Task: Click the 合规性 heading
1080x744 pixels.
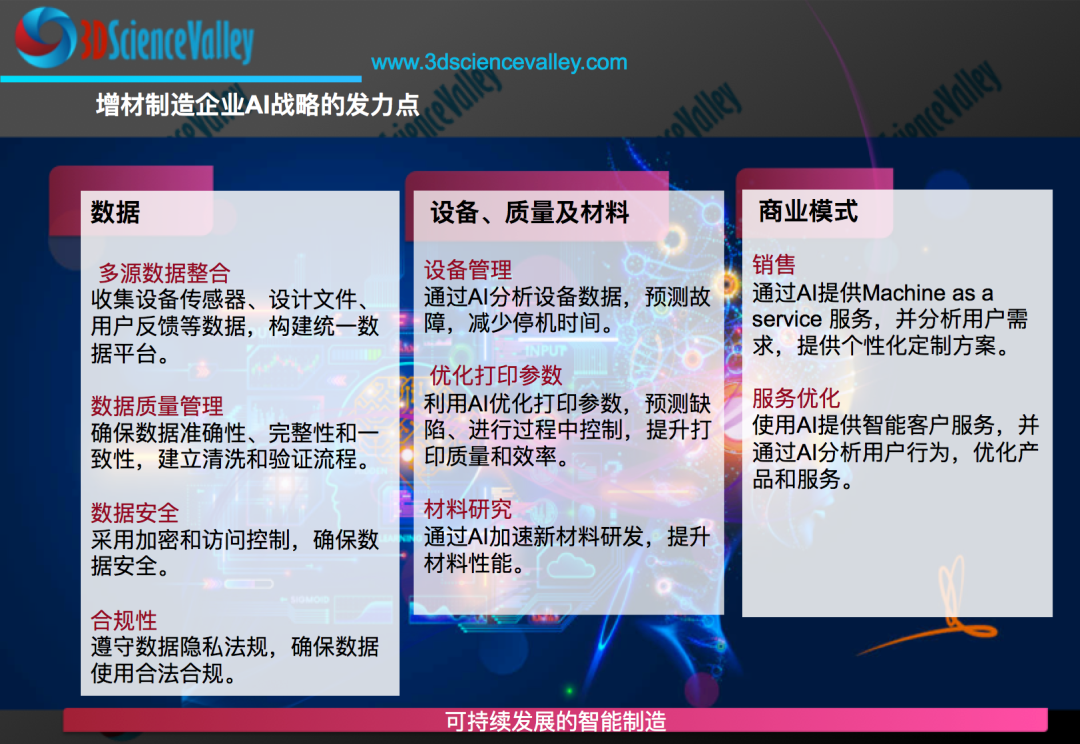Action: 124,620
